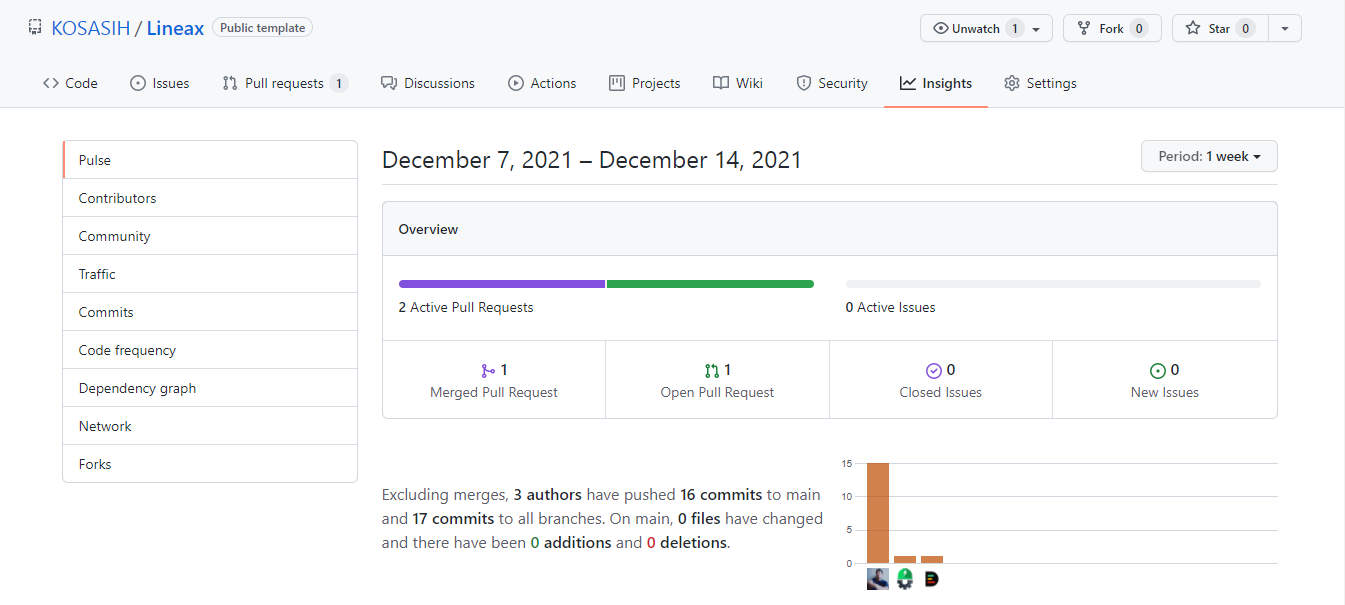Image resolution: width=1345 pixels, height=605 pixels.
Task: Click the Projects board icon
Action: click(x=617, y=83)
